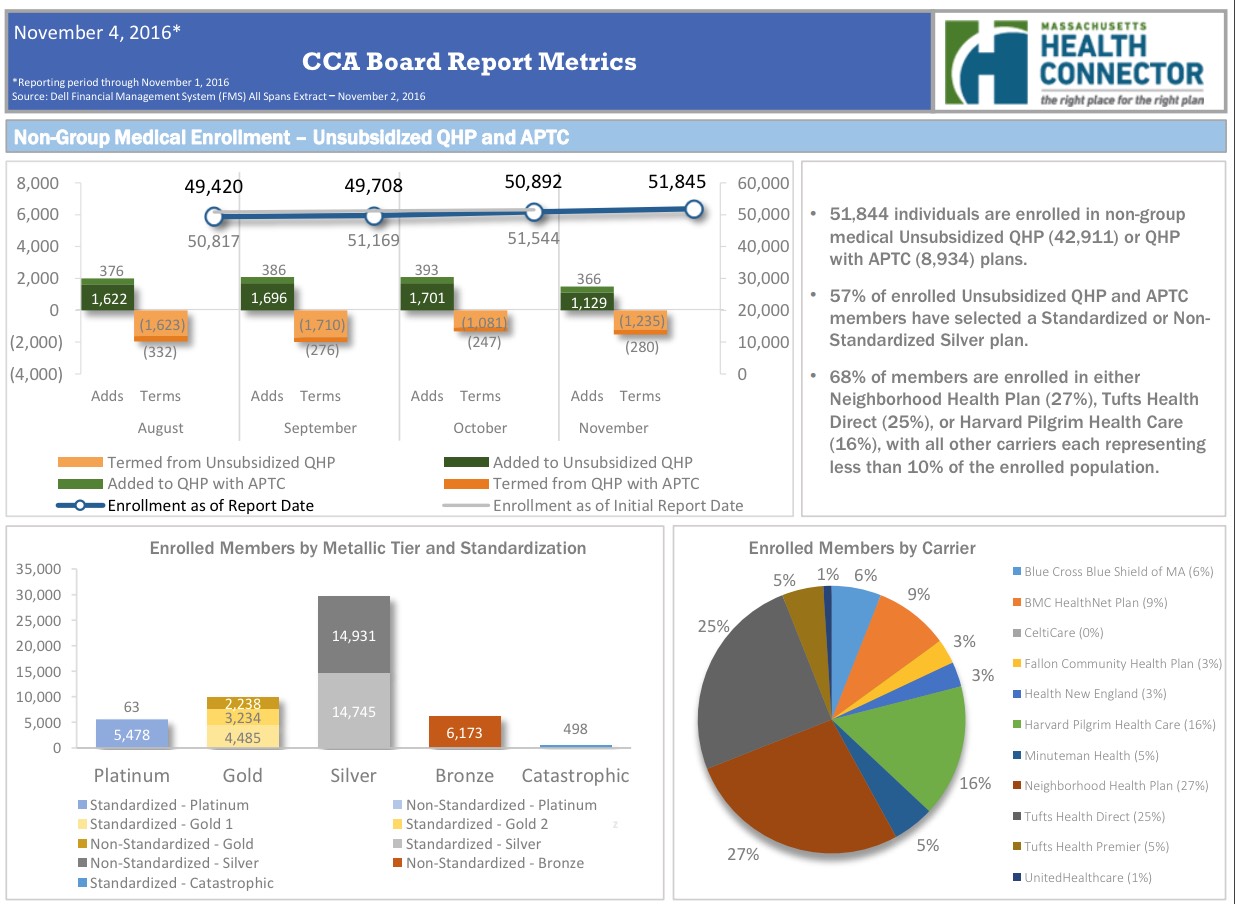Click the Standardized - Silver legend swatch
The height and width of the screenshot is (904, 1235).
[x=396, y=844]
